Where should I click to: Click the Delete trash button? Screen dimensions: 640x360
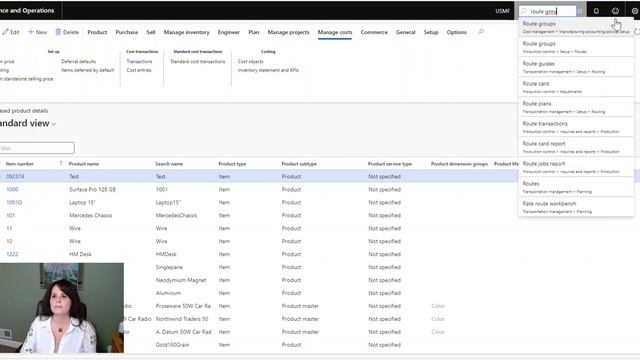pos(67,32)
